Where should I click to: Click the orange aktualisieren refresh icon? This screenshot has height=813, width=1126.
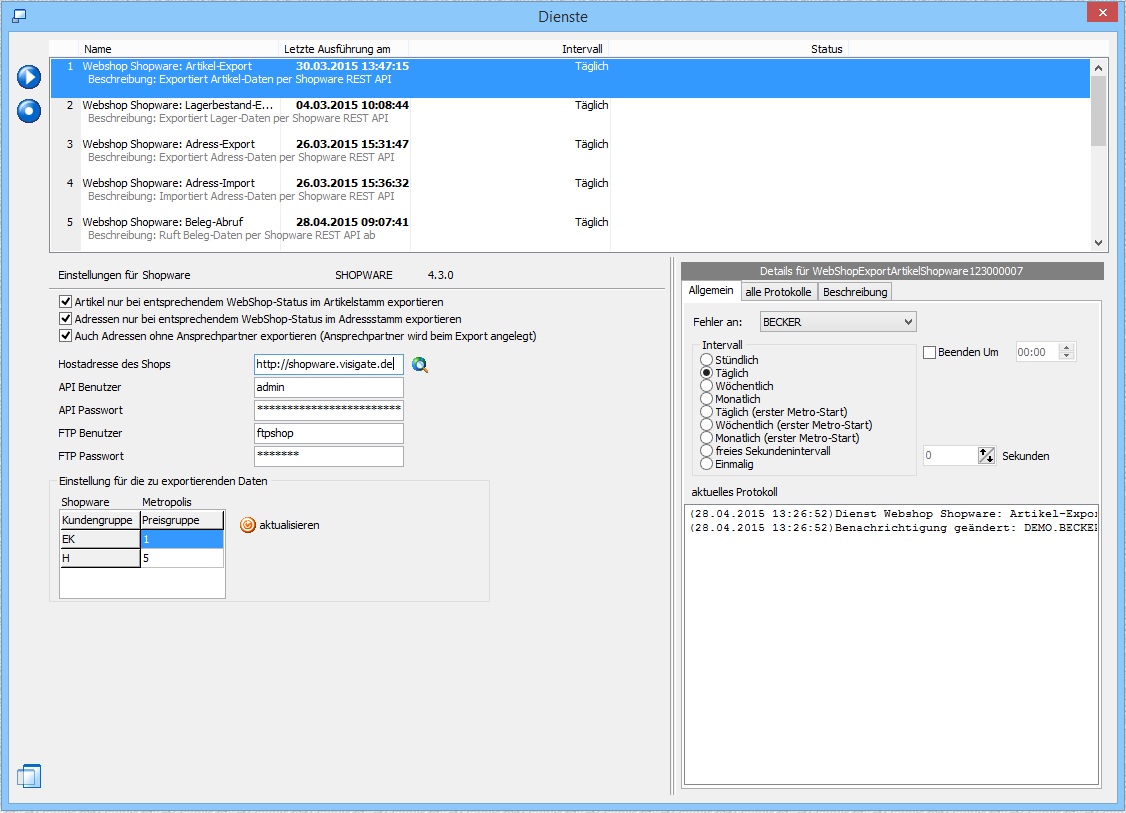tap(248, 525)
